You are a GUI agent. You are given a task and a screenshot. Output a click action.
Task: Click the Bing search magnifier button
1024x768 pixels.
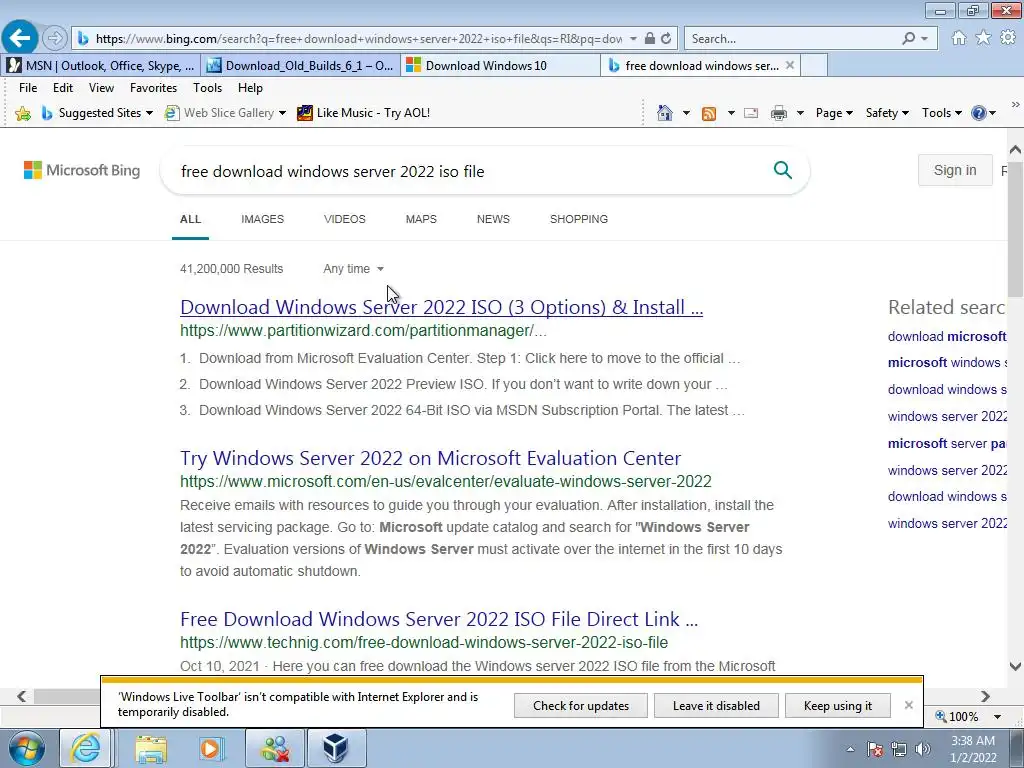coord(782,170)
